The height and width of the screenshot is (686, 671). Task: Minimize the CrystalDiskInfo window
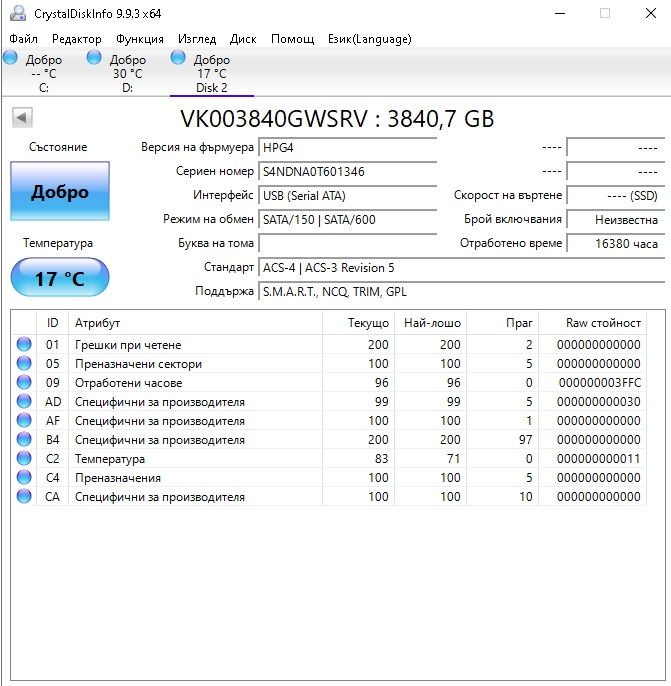560,14
